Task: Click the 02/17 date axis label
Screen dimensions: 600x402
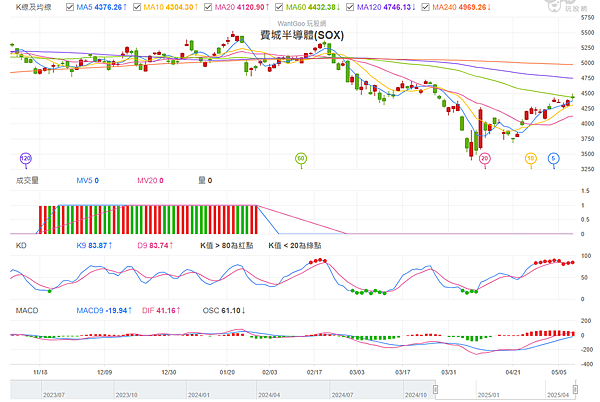Action: point(314,372)
